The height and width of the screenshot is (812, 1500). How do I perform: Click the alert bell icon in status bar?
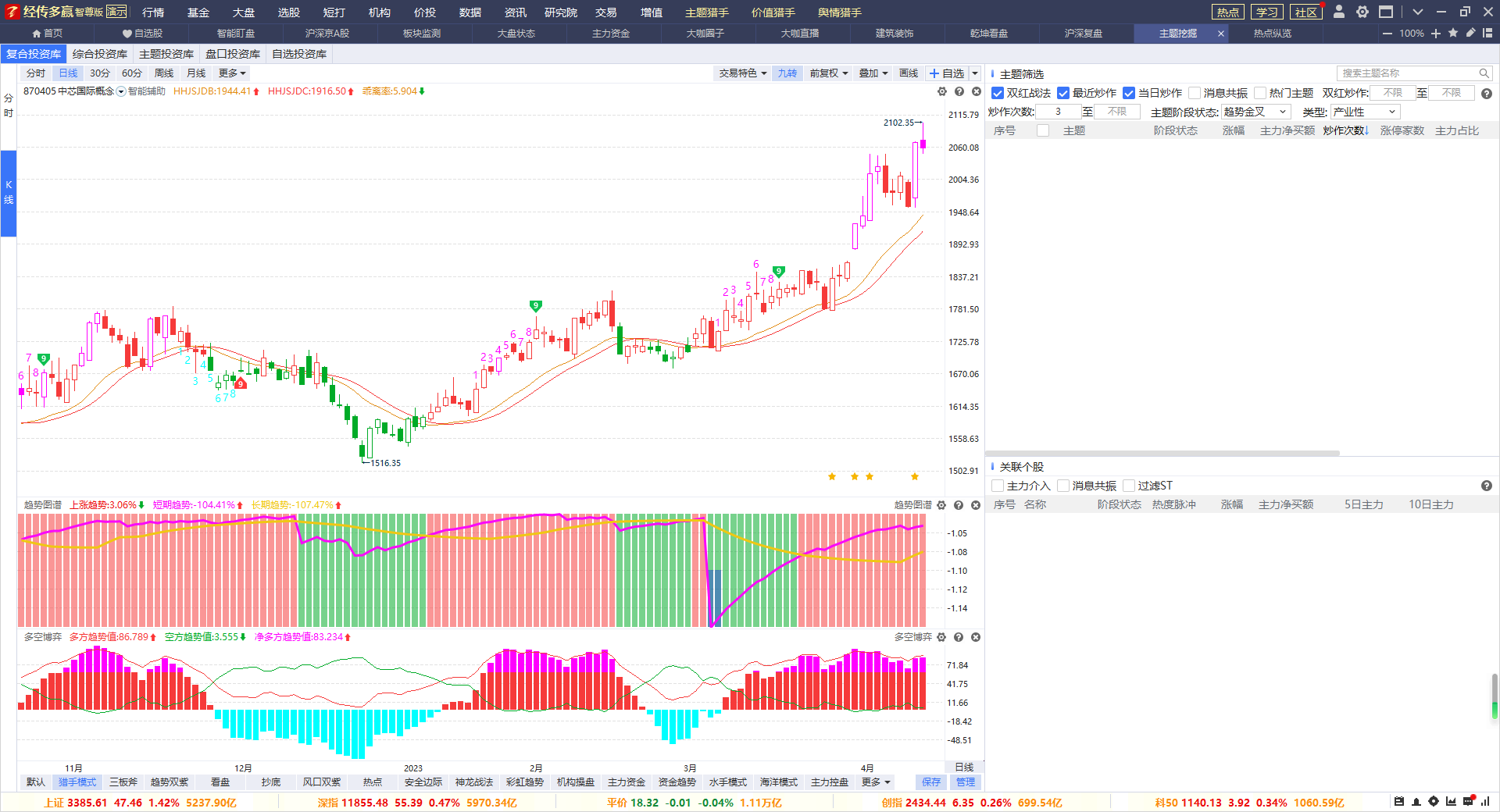(1416, 801)
